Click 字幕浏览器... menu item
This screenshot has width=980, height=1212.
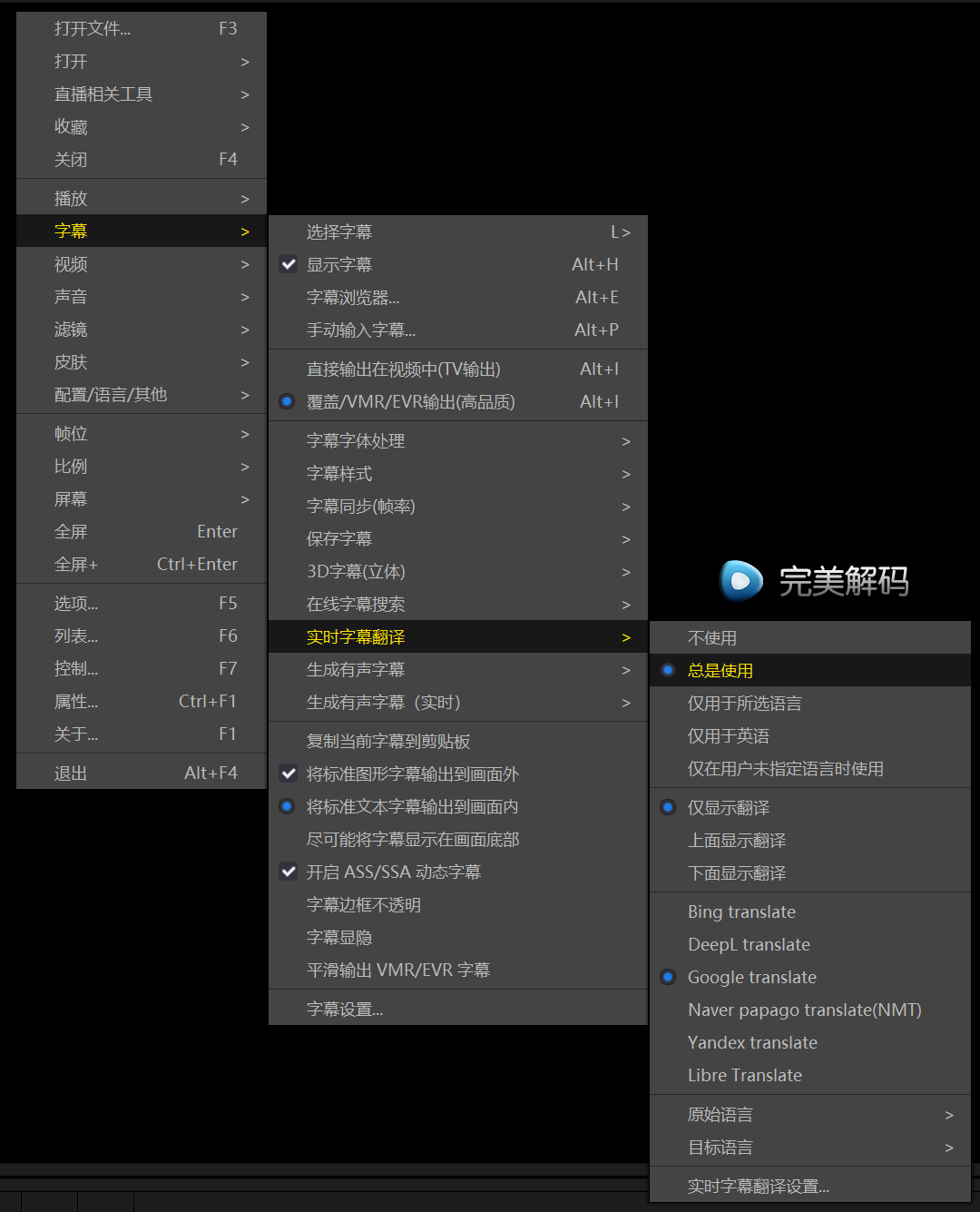[x=353, y=298]
